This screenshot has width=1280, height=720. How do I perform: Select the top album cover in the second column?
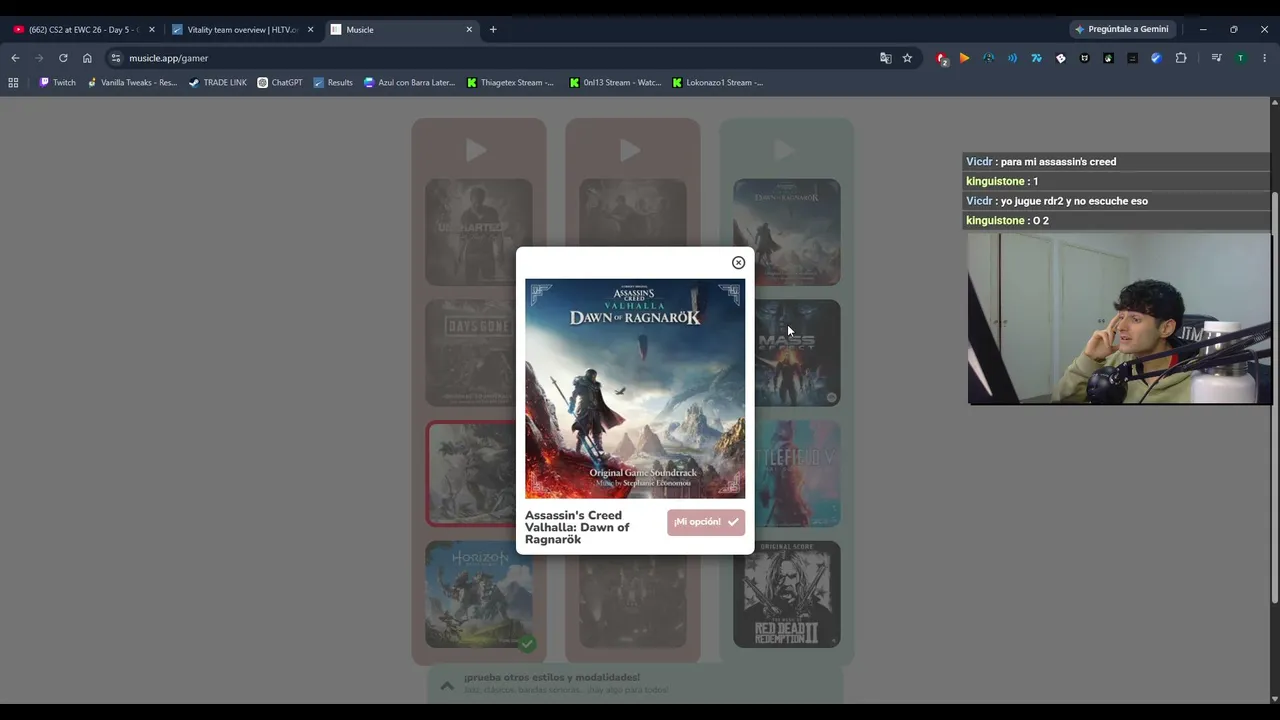pyautogui.click(x=633, y=212)
